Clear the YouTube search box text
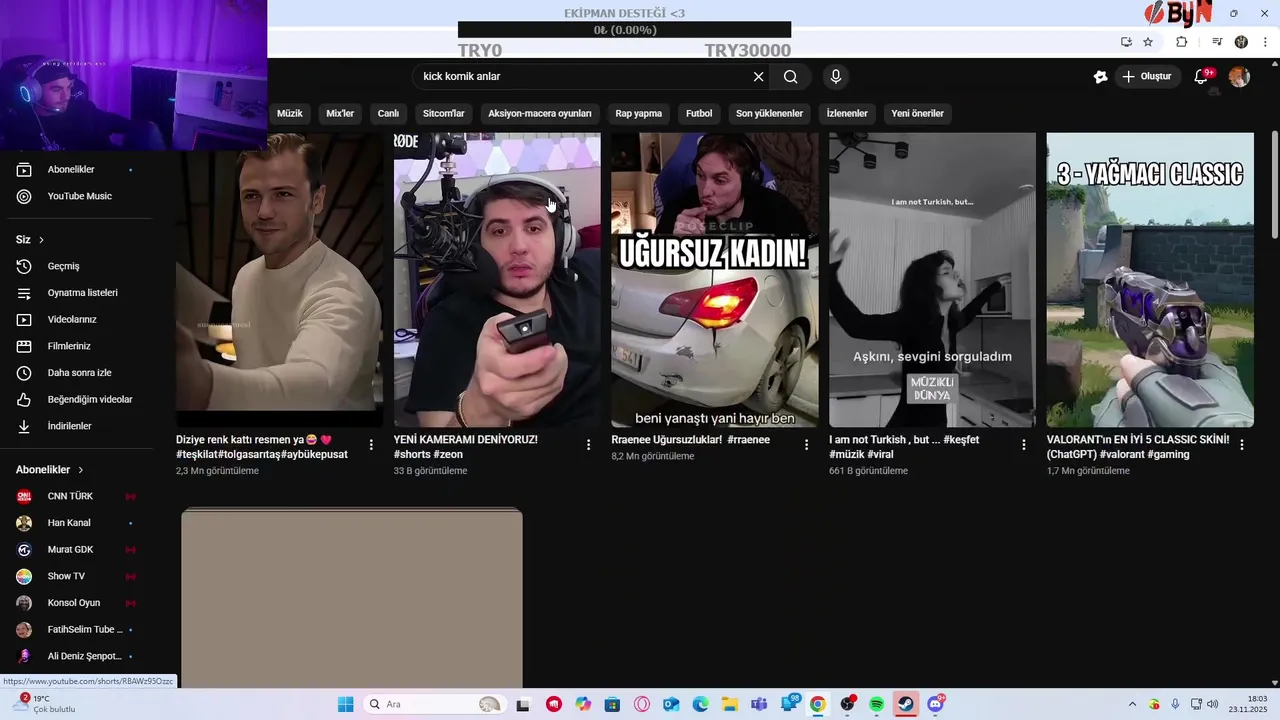This screenshot has height=720, width=1280. click(x=758, y=77)
